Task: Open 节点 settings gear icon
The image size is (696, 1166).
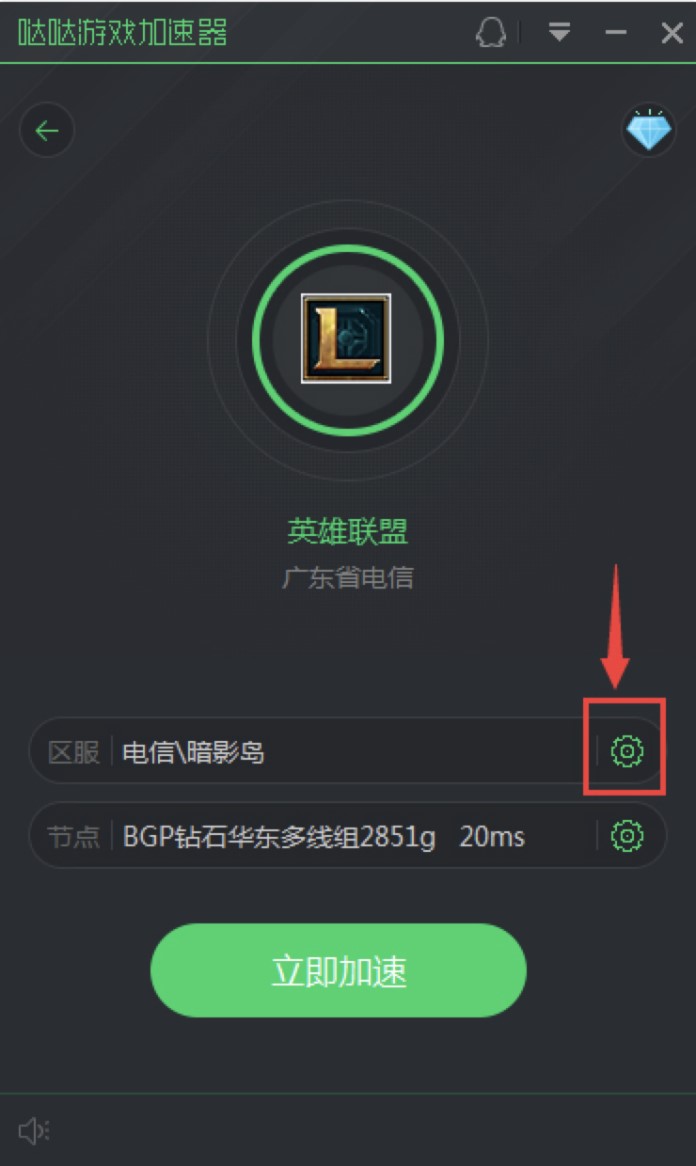Action: coord(627,836)
